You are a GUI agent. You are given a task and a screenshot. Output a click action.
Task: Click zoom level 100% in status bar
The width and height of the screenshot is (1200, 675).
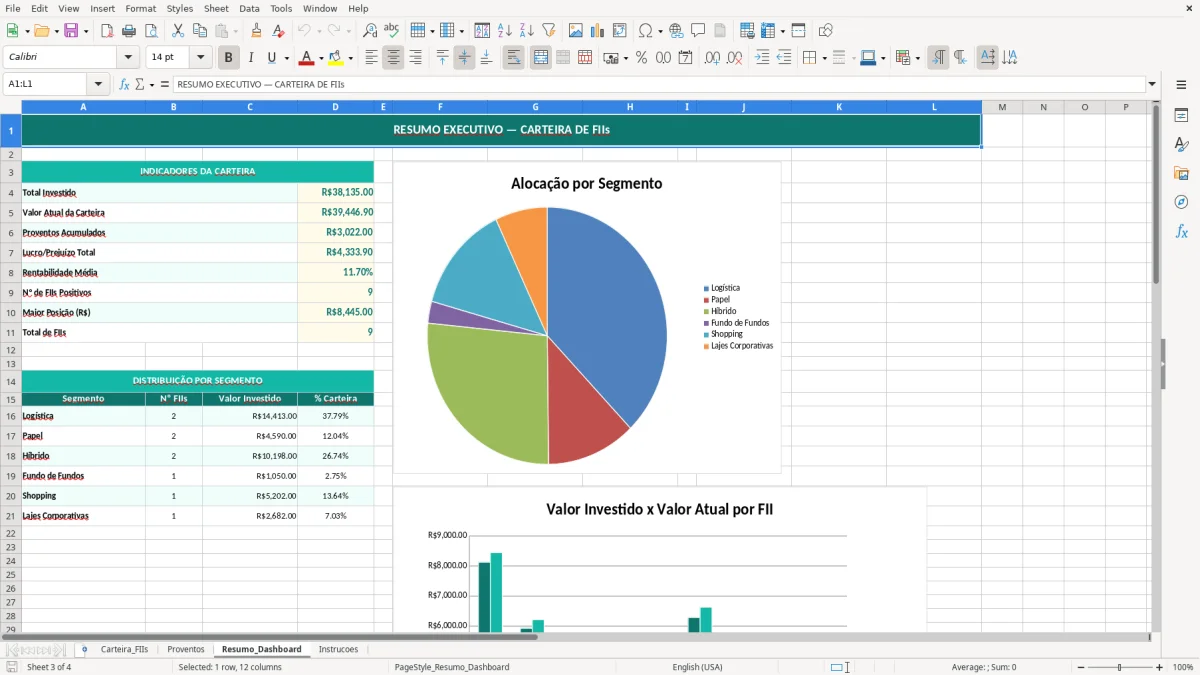point(1183,667)
